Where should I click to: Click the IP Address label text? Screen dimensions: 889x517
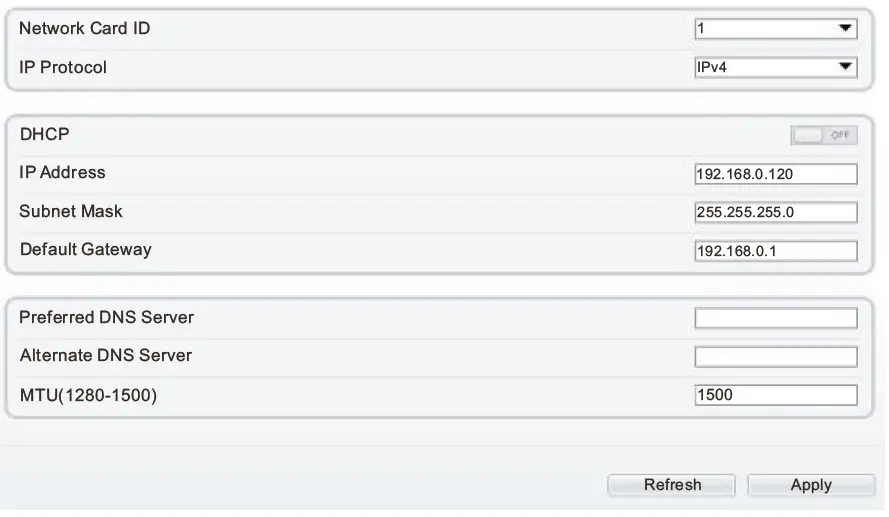coord(62,172)
